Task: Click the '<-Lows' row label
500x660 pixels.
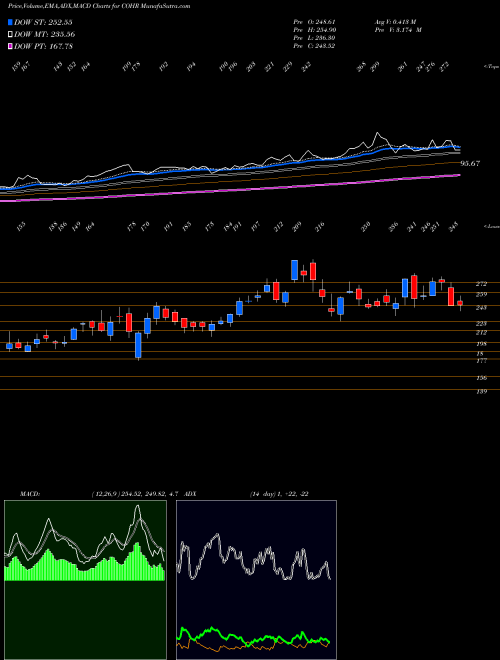Action: coord(491,226)
